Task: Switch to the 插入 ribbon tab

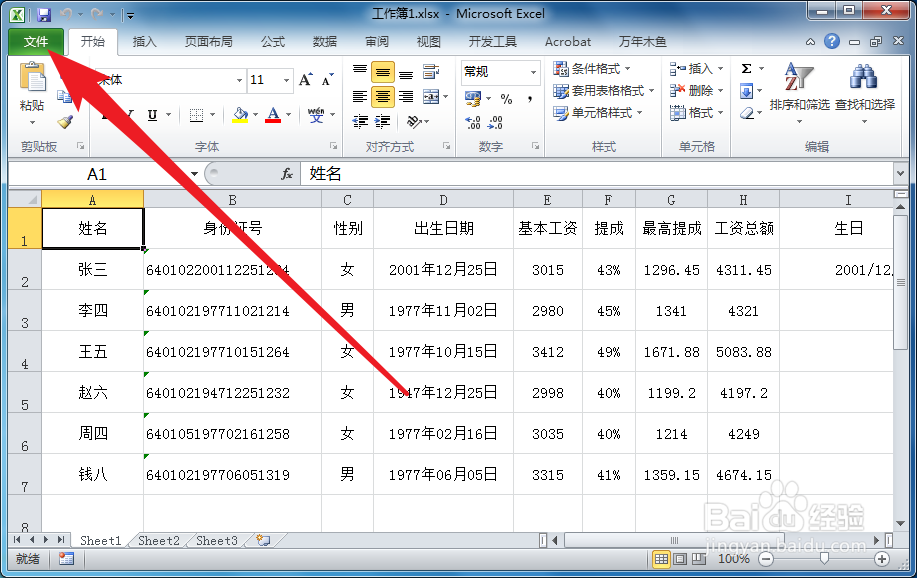Action: click(x=144, y=42)
